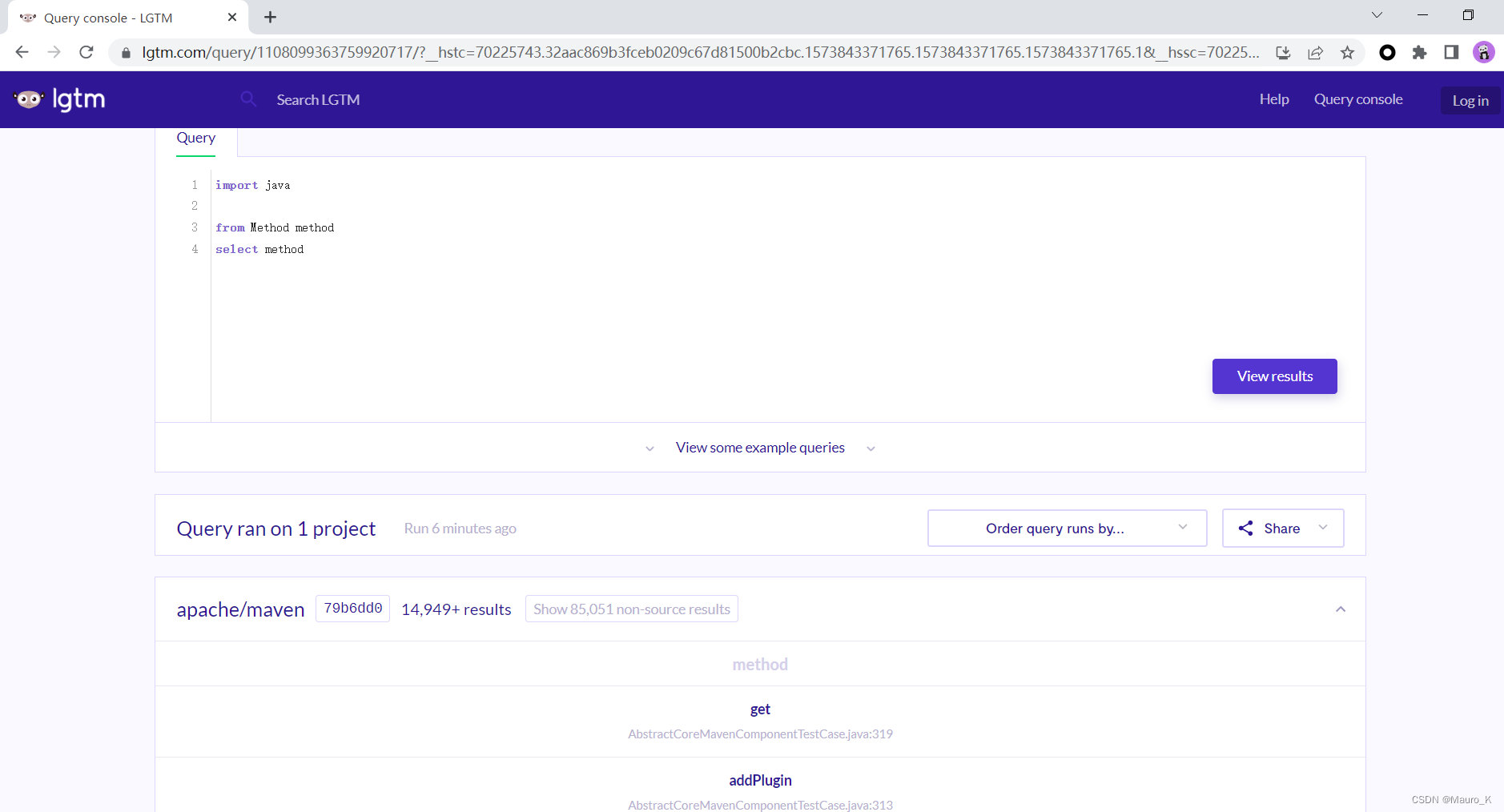The image size is (1504, 812).
Task: Click the LGTM logo in the header
Action: (60, 99)
